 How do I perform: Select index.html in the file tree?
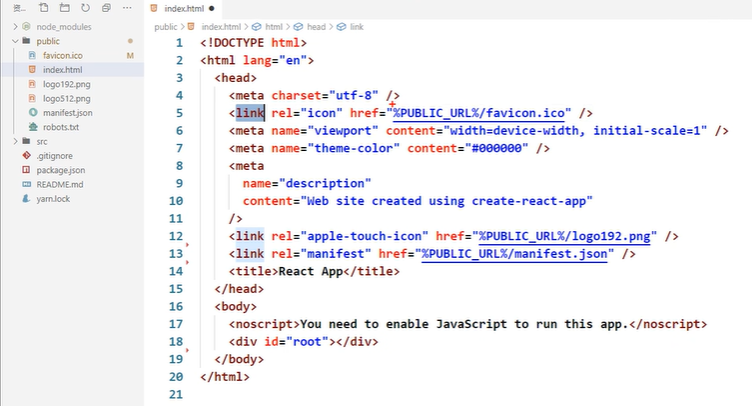[x=62, y=70]
